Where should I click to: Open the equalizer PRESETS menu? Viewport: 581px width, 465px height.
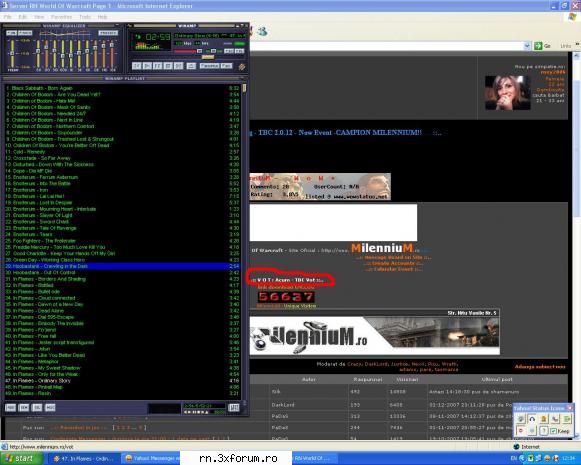pyautogui.click(x=109, y=33)
